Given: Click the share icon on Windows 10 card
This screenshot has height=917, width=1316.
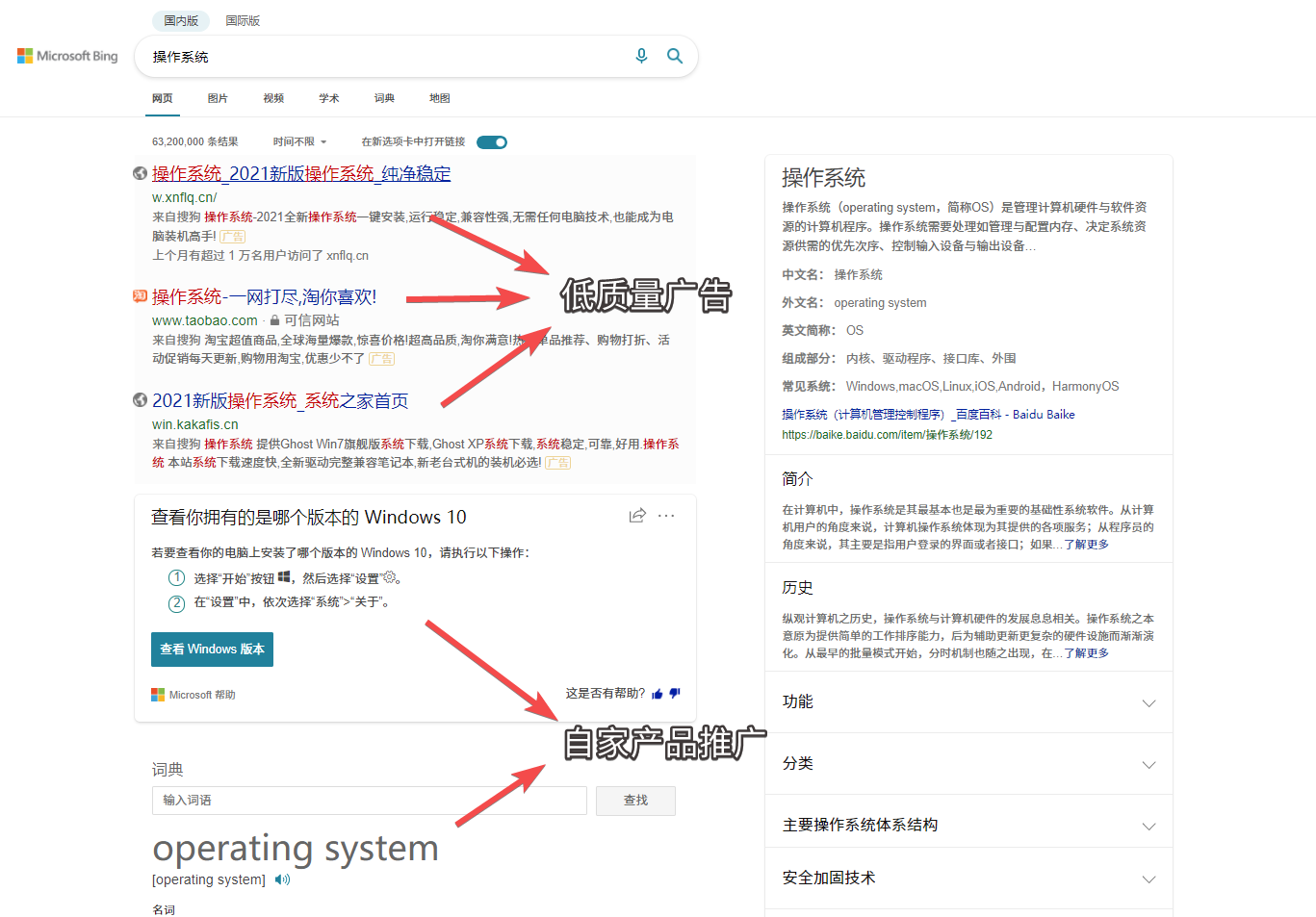Looking at the screenshot, I should (637, 516).
